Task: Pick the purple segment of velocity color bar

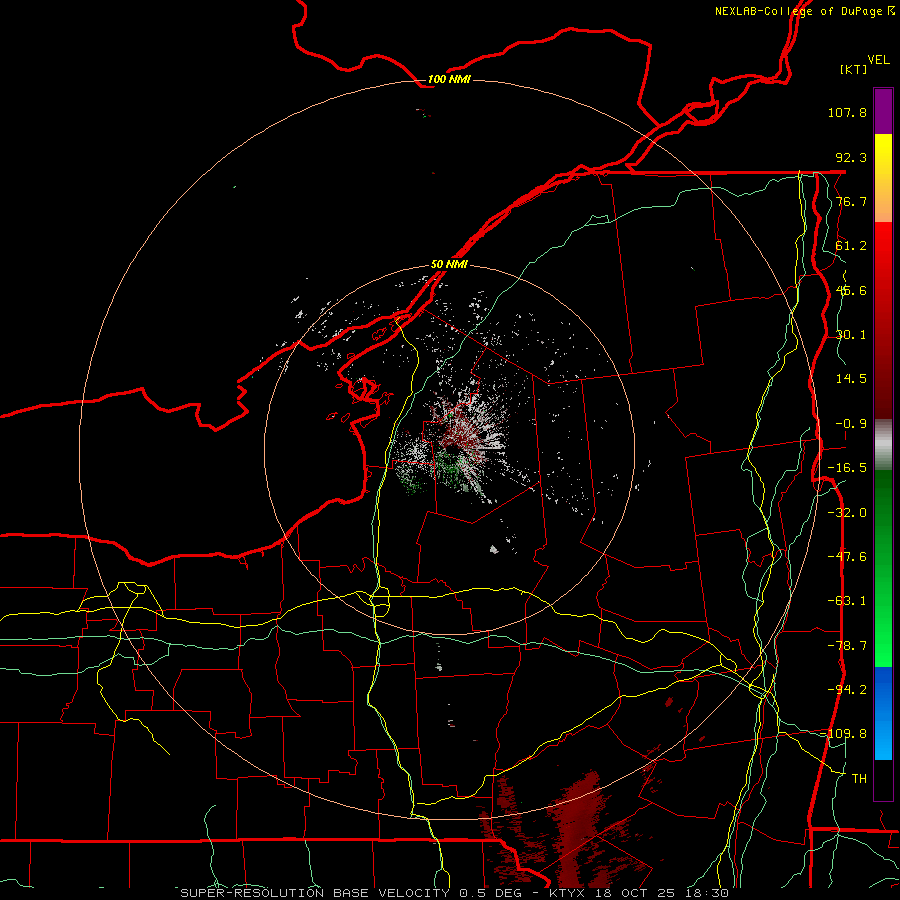Action: click(x=883, y=112)
